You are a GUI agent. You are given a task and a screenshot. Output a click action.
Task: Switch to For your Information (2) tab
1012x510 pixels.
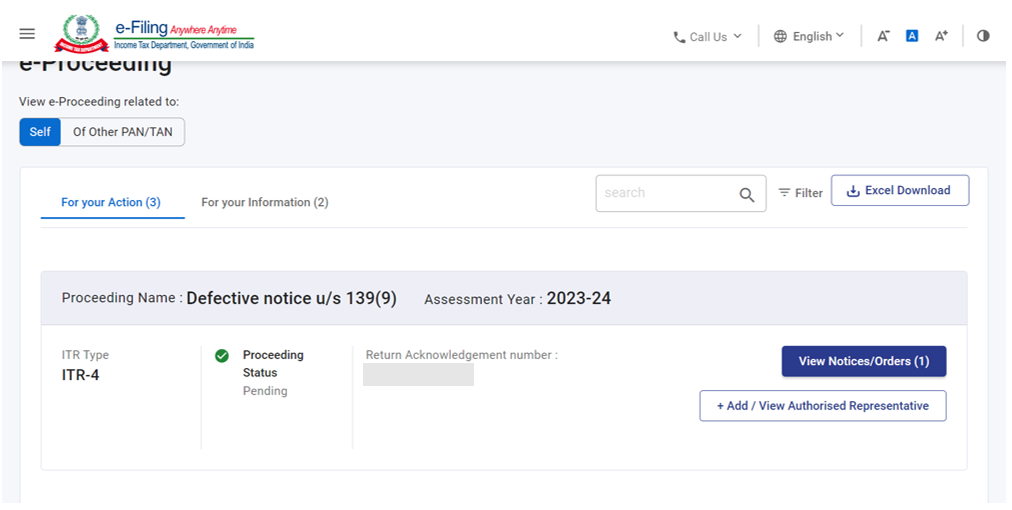[265, 202]
